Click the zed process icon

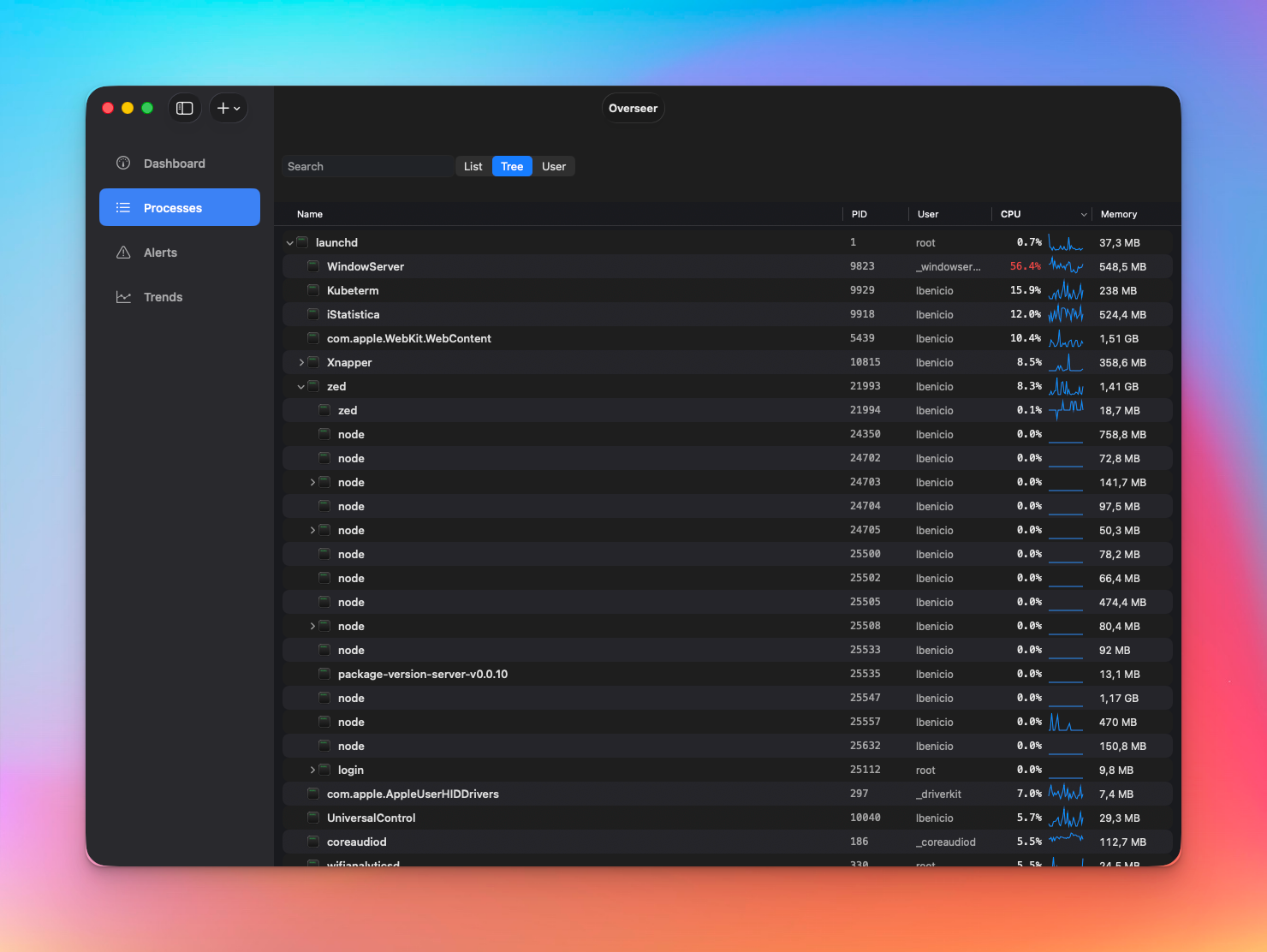pyautogui.click(x=313, y=386)
